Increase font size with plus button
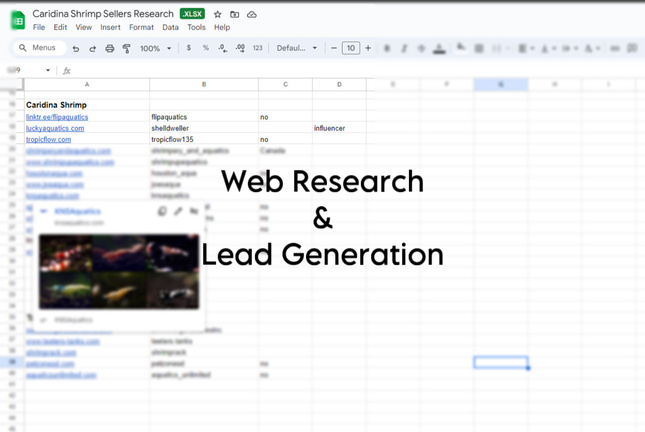 coord(368,48)
